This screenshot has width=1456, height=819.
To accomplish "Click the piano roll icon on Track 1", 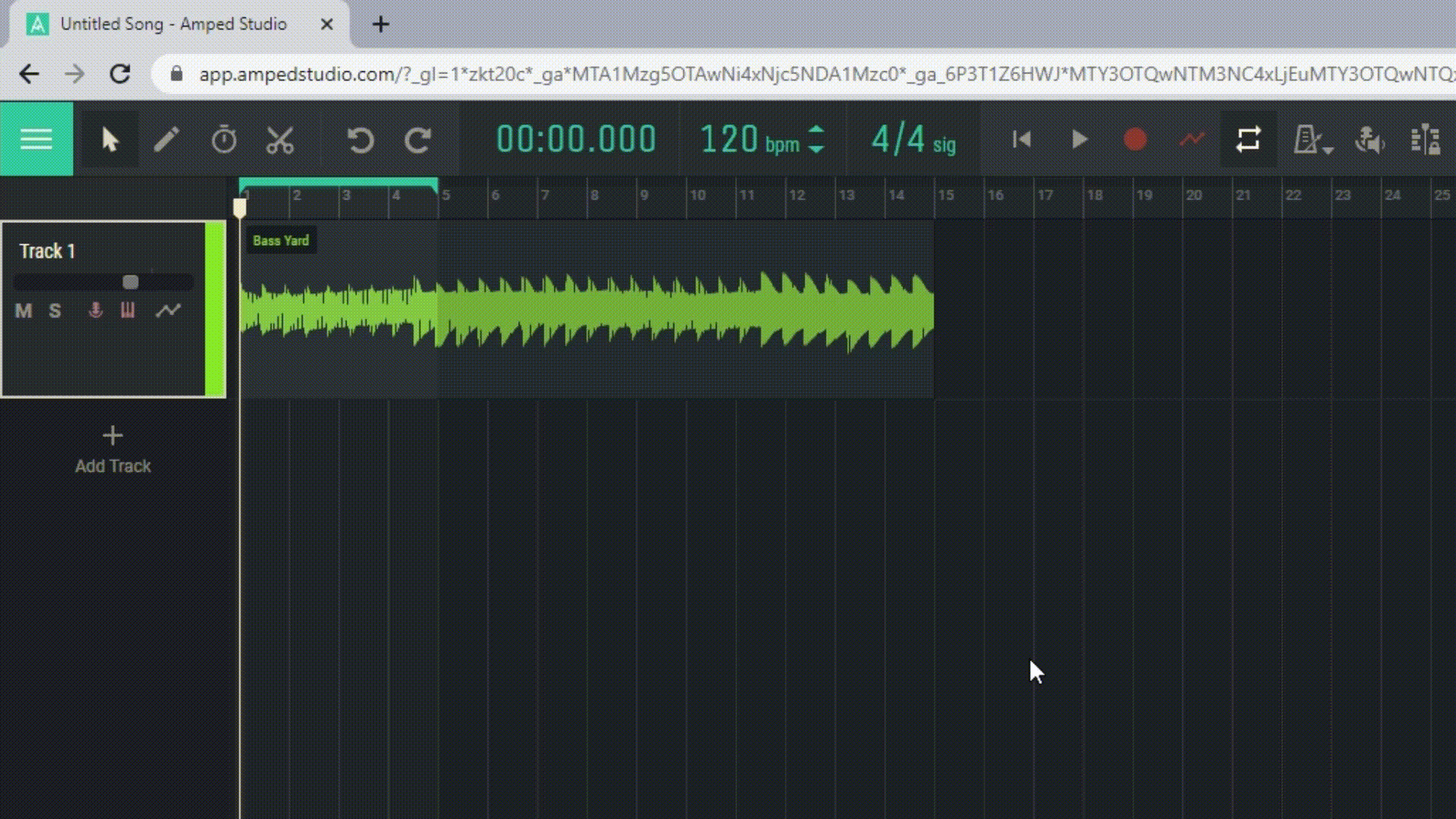I will (127, 310).
